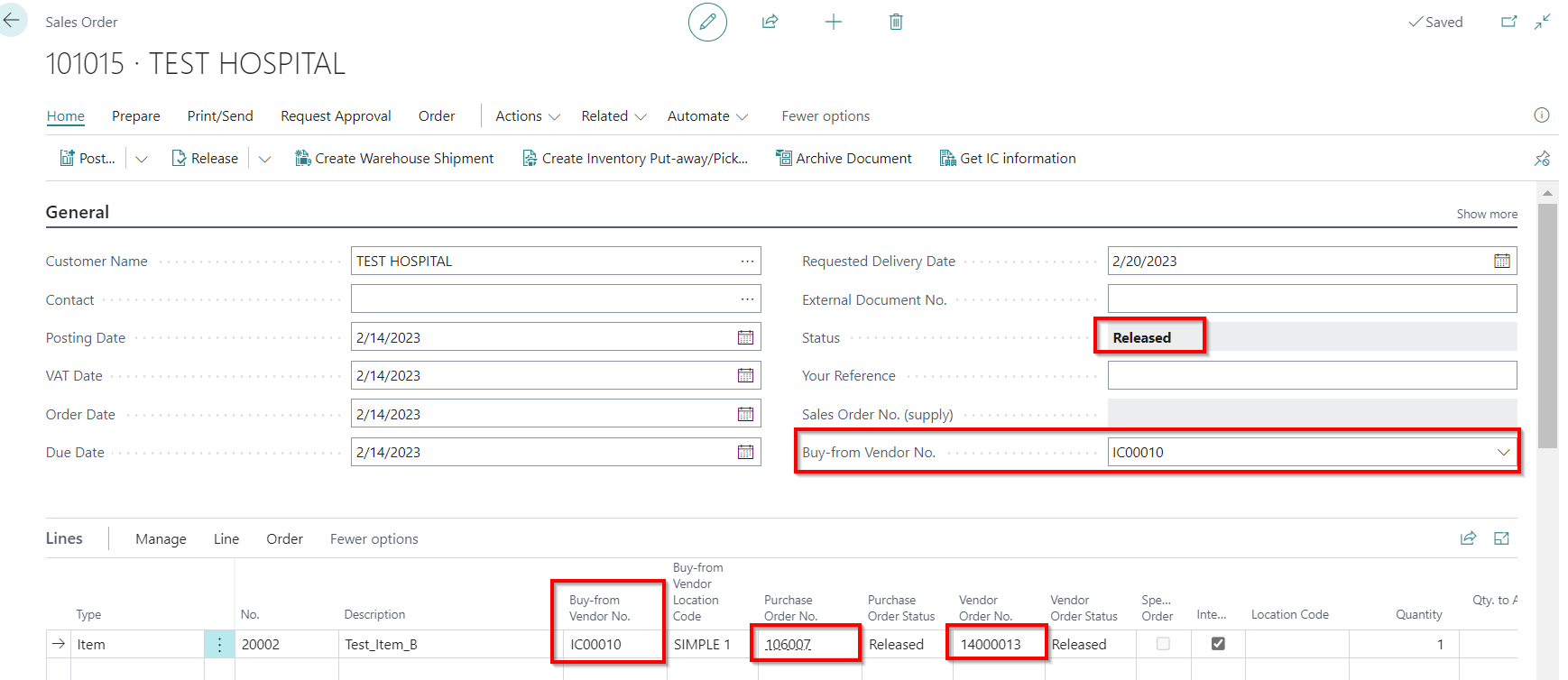The width and height of the screenshot is (1568, 680).
Task: Share the Lines section via its icon
Action: click(1468, 538)
